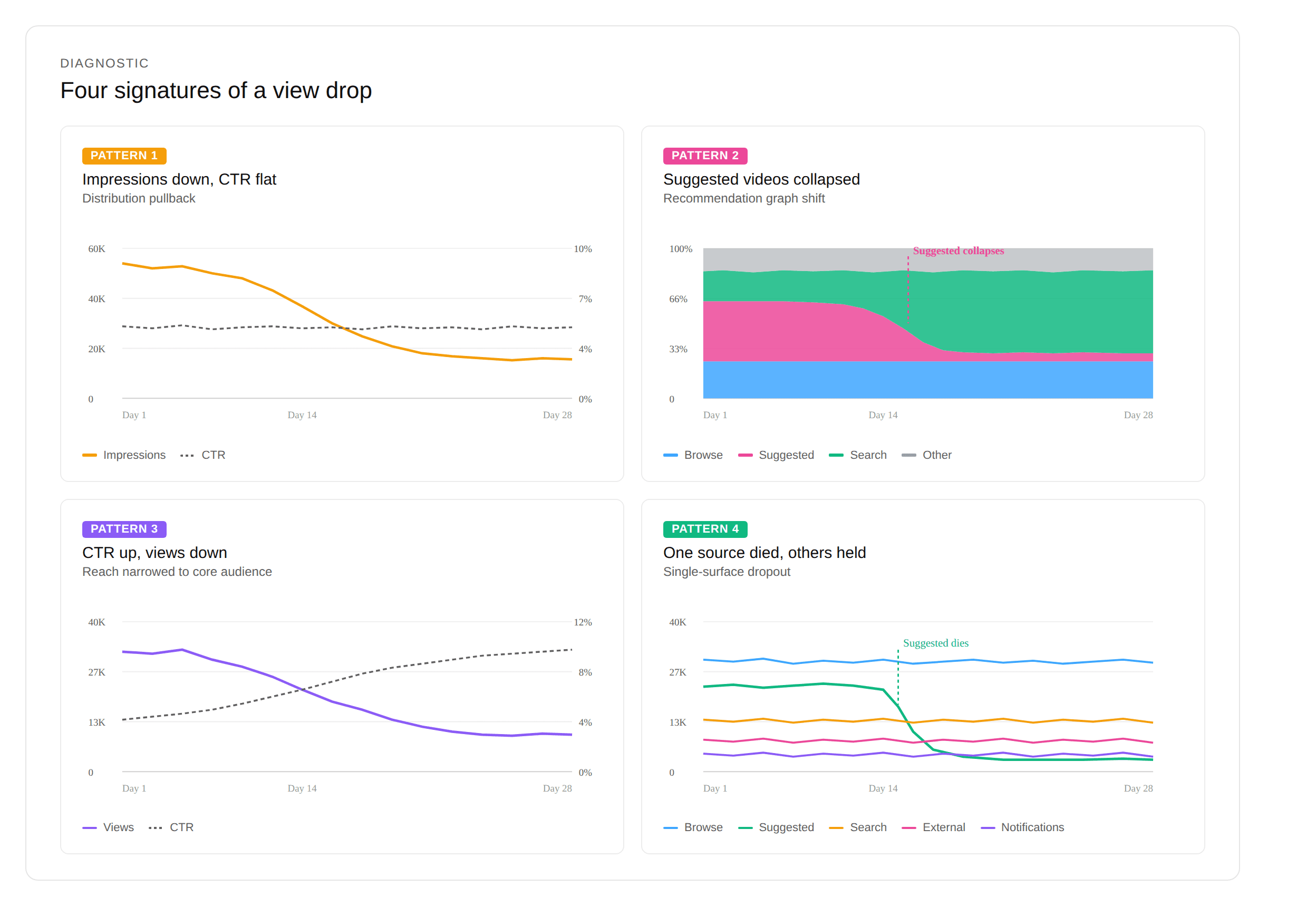Toggle the CTR legend in Pattern 1
1316x906 pixels.
tap(202, 455)
